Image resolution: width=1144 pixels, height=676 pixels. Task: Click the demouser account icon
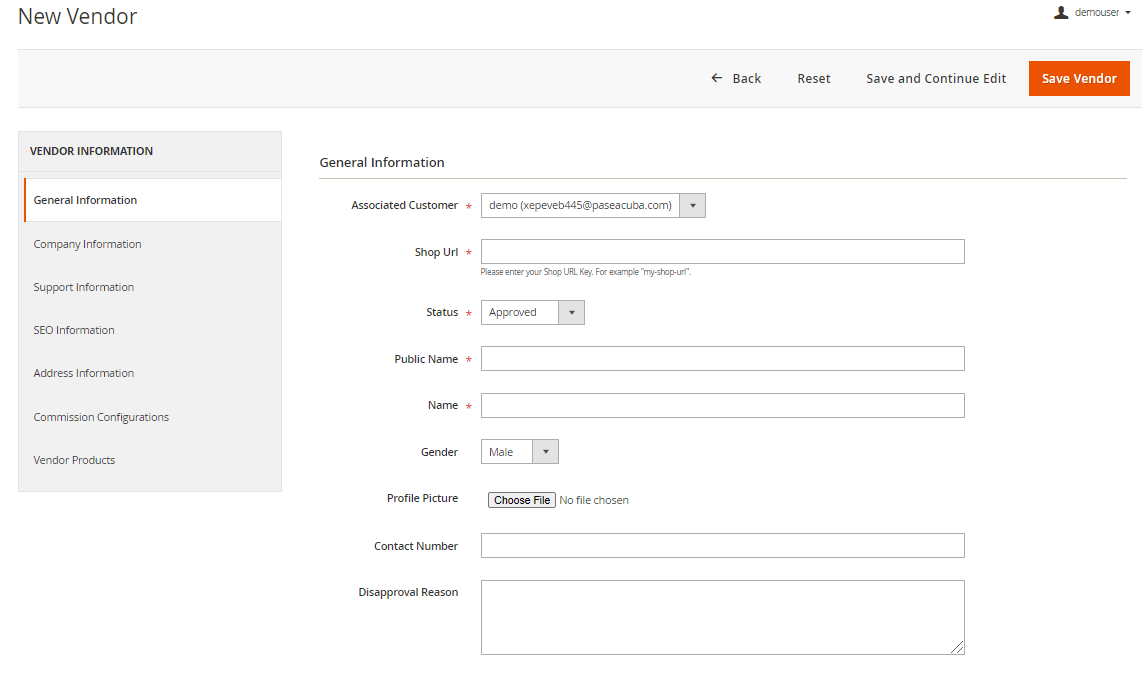click(1061, 13)
